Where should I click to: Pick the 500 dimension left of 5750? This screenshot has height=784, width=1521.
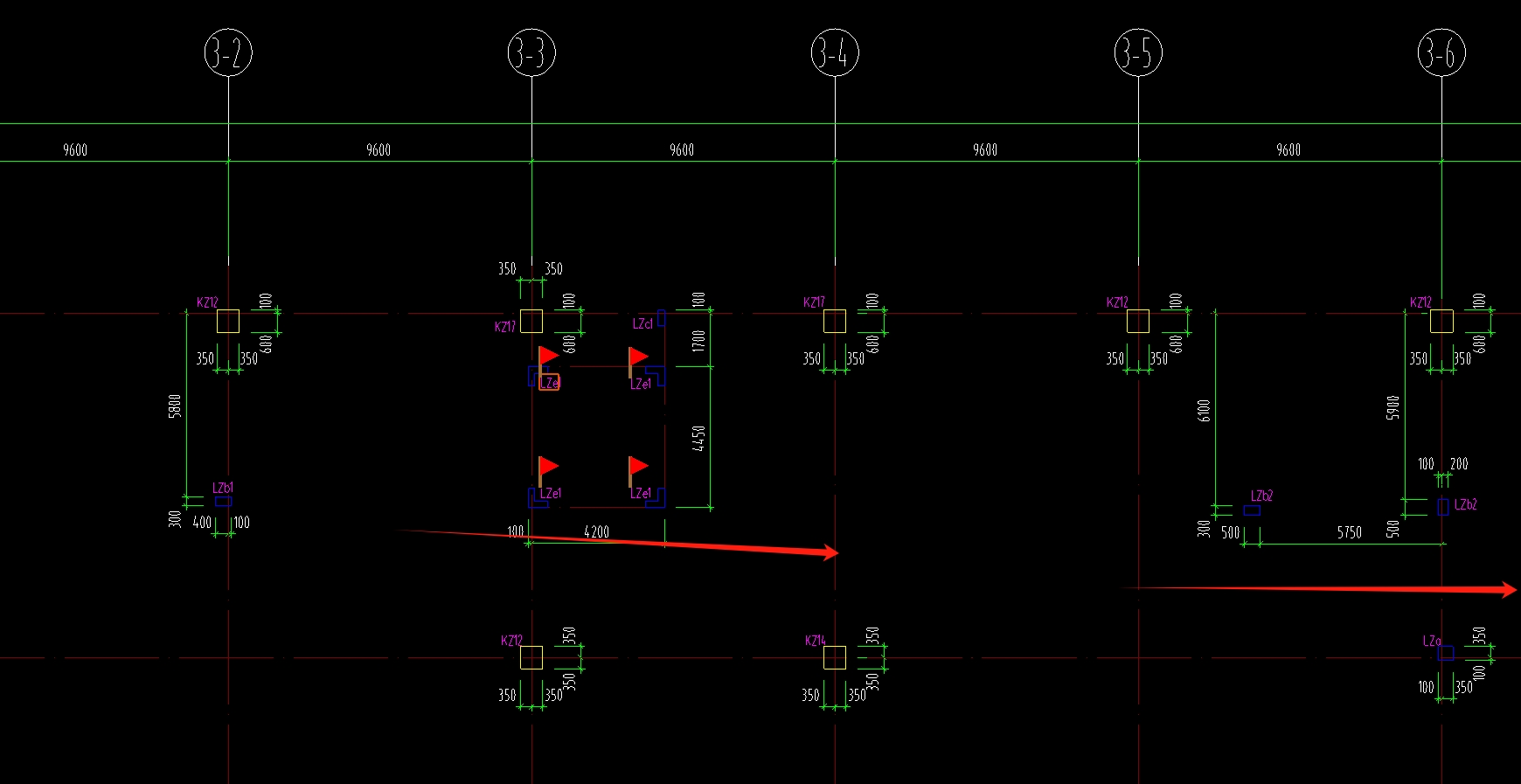pyautogui.click(x=1231, y=532)
